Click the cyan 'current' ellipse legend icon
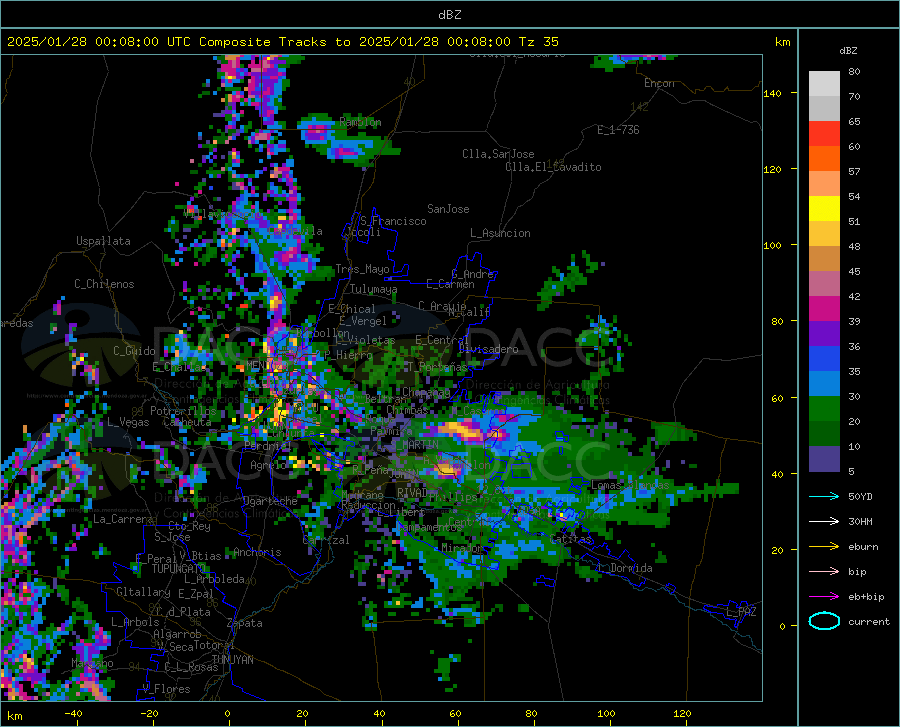This screenshot has height=727, width=900. 824,621
